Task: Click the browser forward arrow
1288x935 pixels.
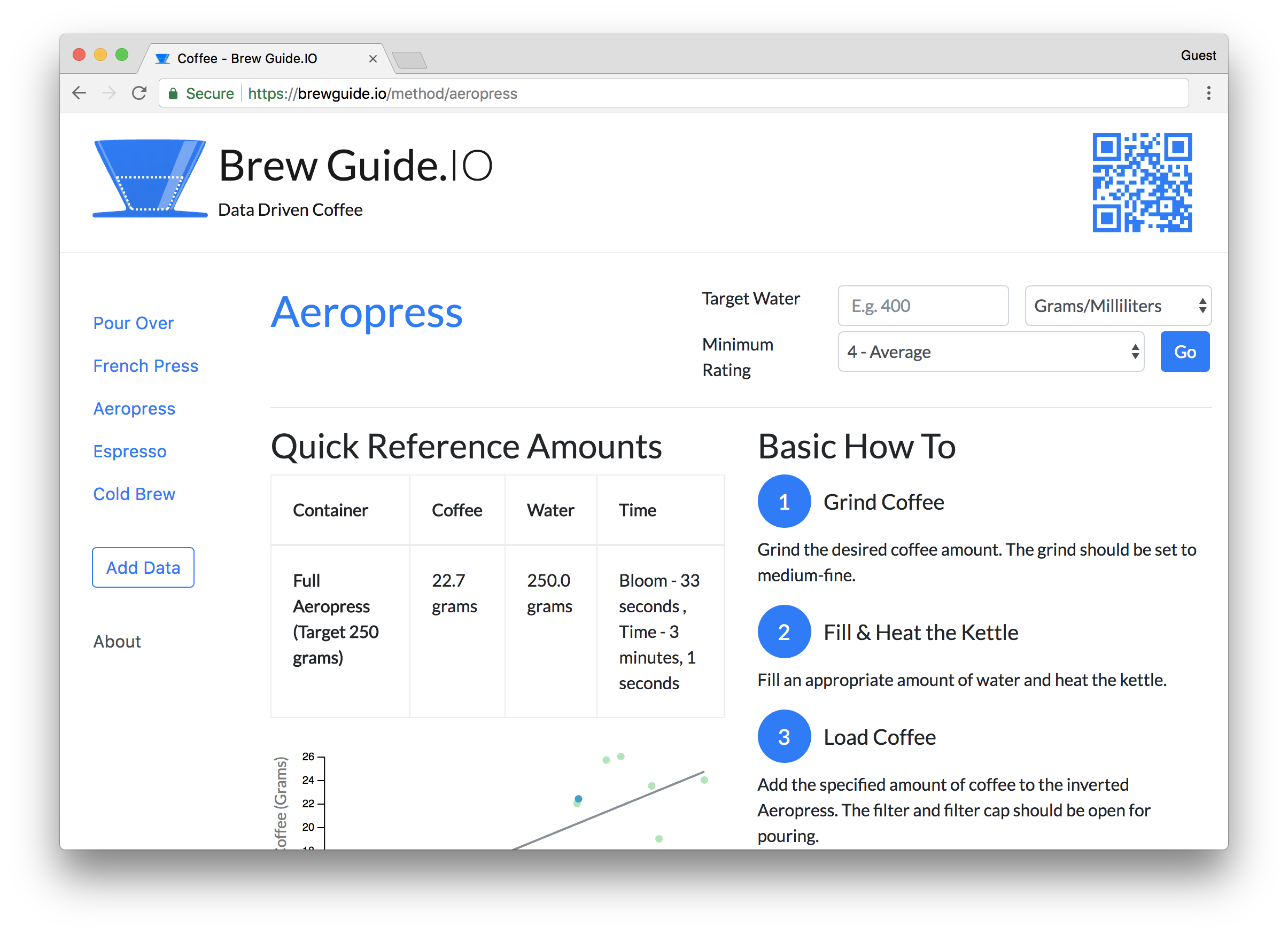Action: (109, 93)
